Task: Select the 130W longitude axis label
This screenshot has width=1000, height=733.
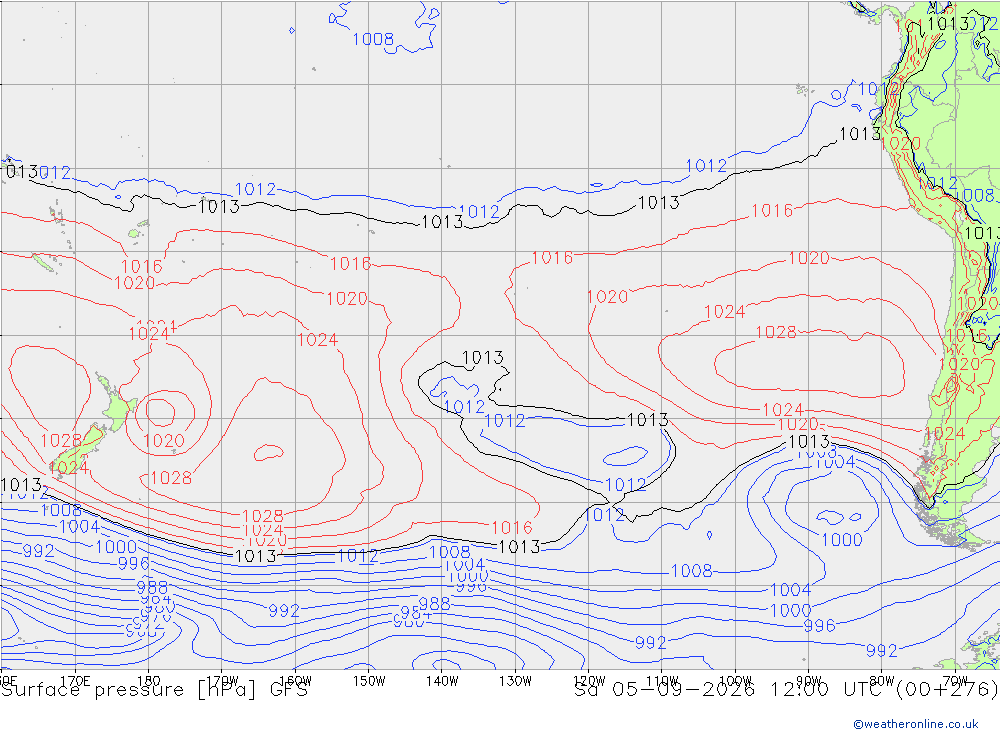Action: (515, 681)
